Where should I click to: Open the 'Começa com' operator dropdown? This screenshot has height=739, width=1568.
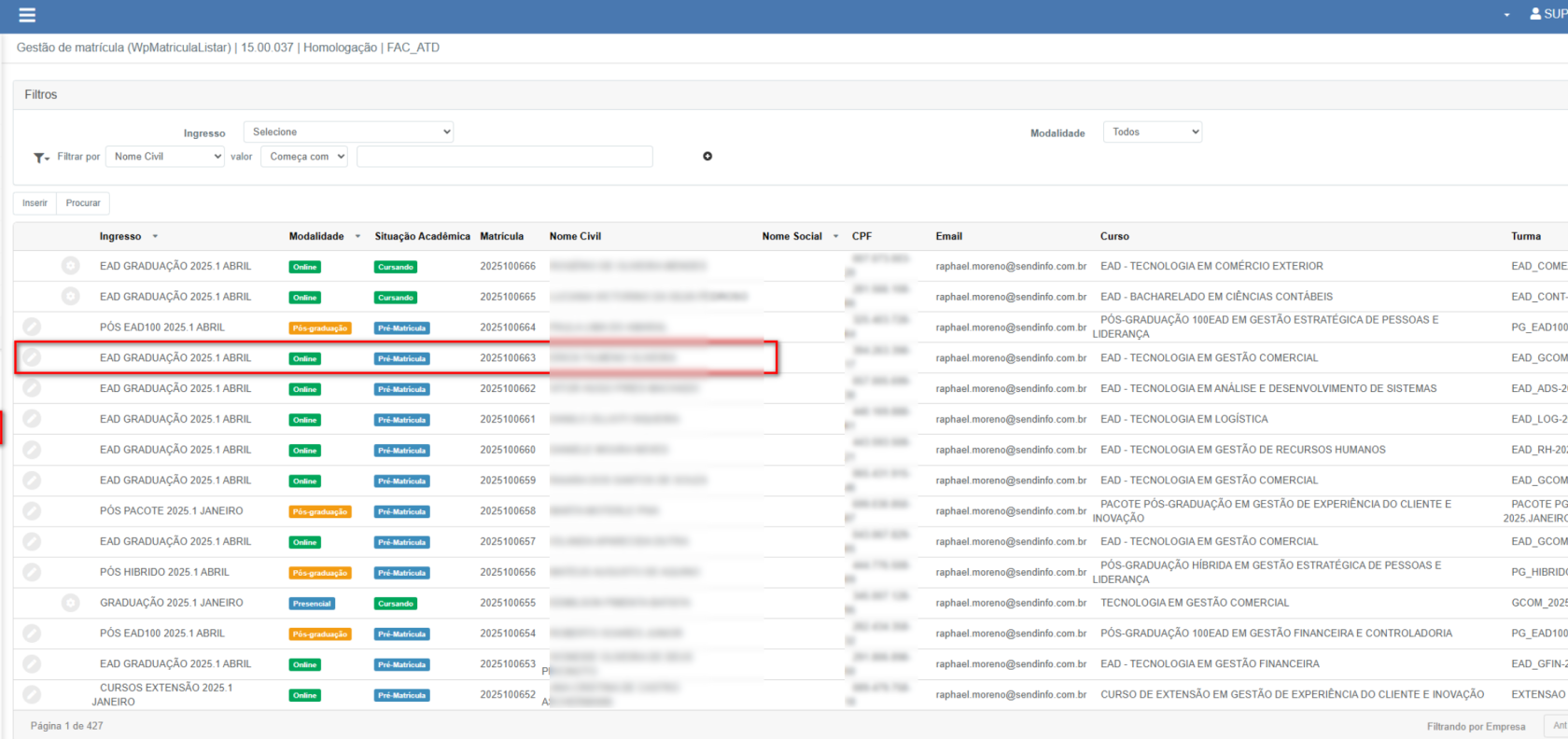[304, 157]
